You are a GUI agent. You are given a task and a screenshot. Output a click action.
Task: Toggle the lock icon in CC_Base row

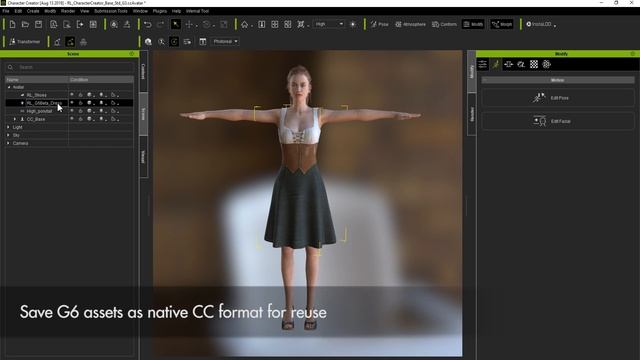[80, 119]
